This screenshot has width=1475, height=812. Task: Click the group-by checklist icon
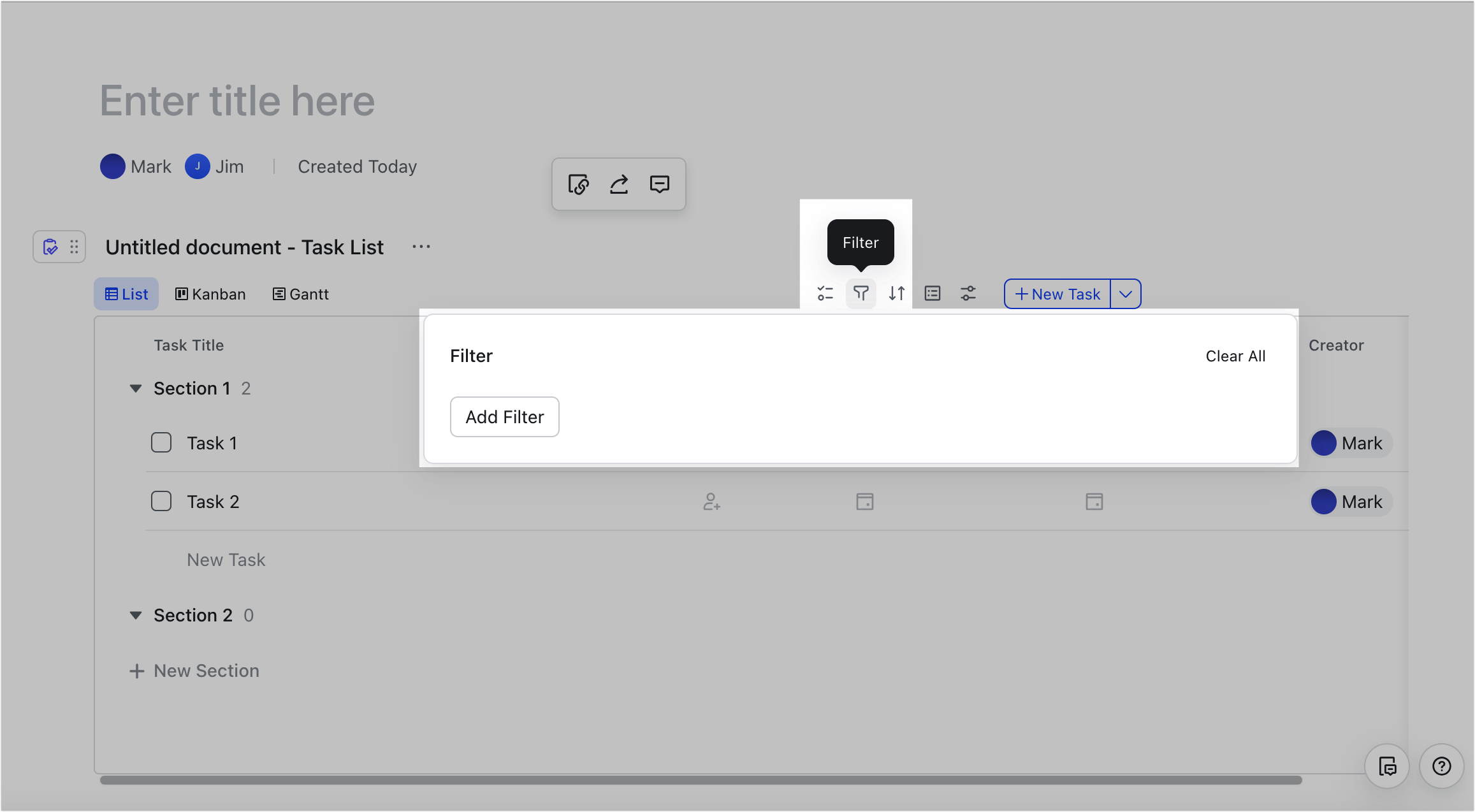coord(825,293)
